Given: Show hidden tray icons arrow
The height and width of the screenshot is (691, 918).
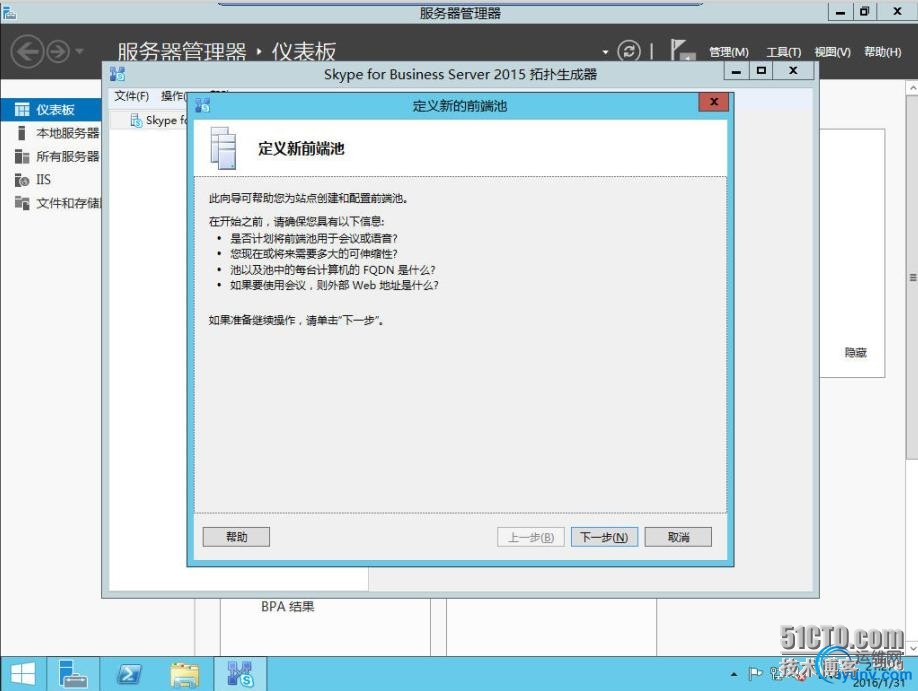Looking at the screenshot, I should click(734, 675).
